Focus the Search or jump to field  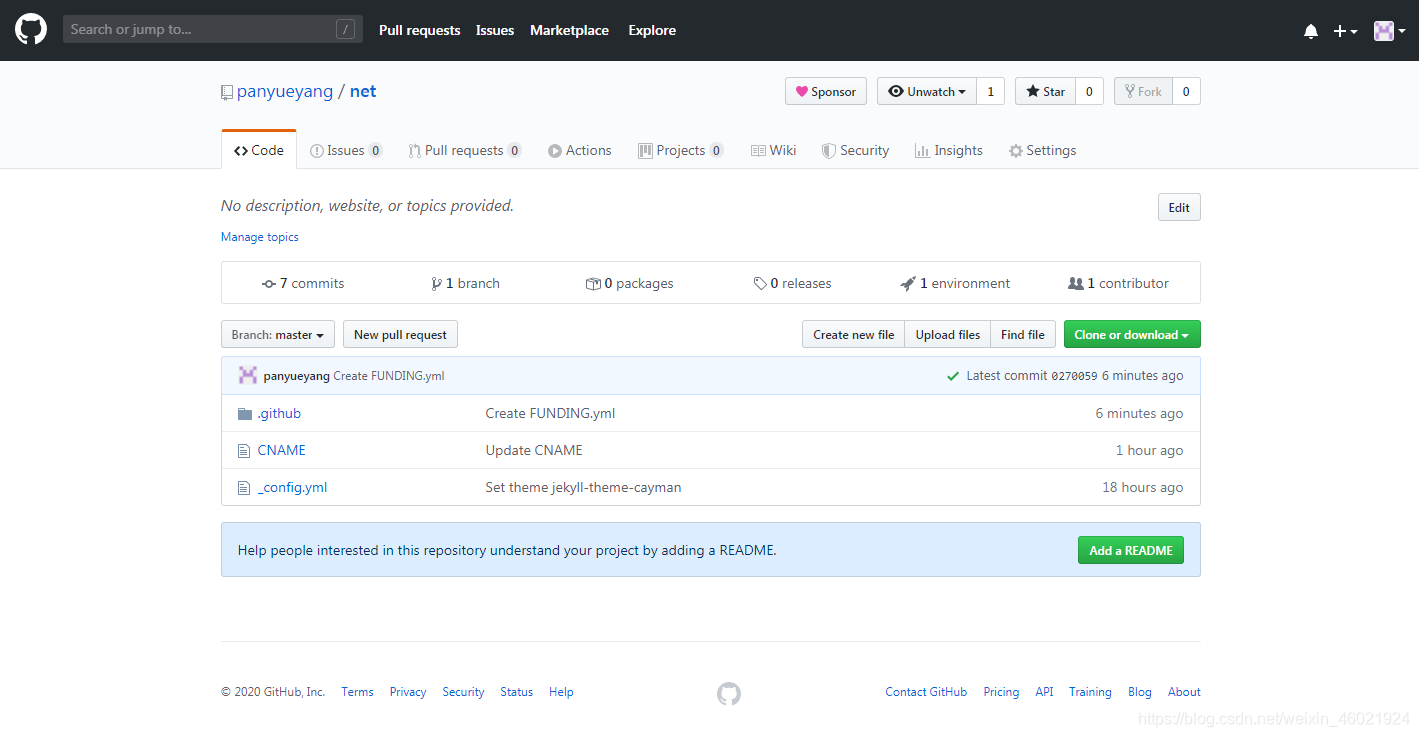[x=213, y=29]
